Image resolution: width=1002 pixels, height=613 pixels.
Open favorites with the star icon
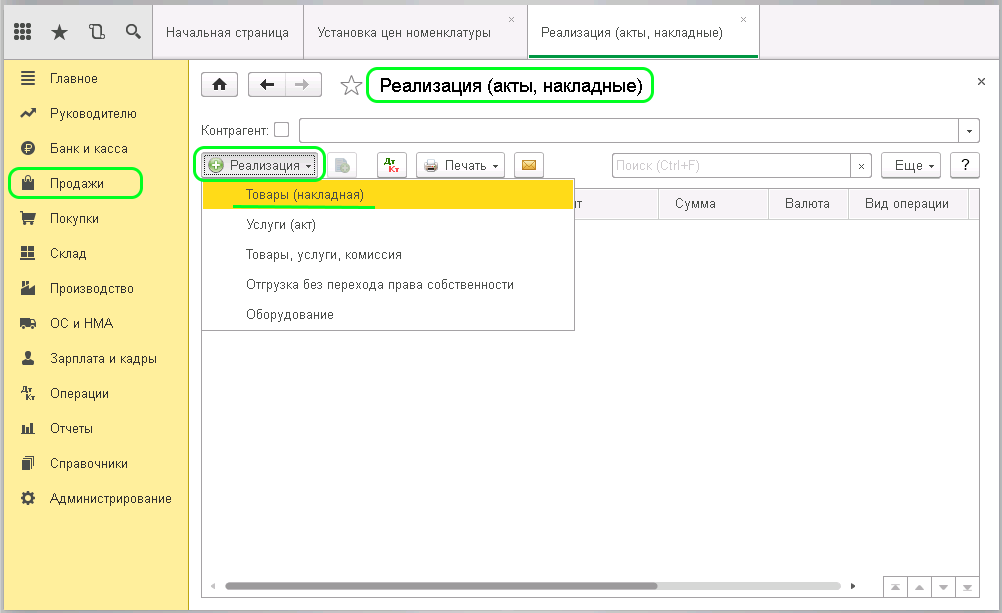(59, 31)
